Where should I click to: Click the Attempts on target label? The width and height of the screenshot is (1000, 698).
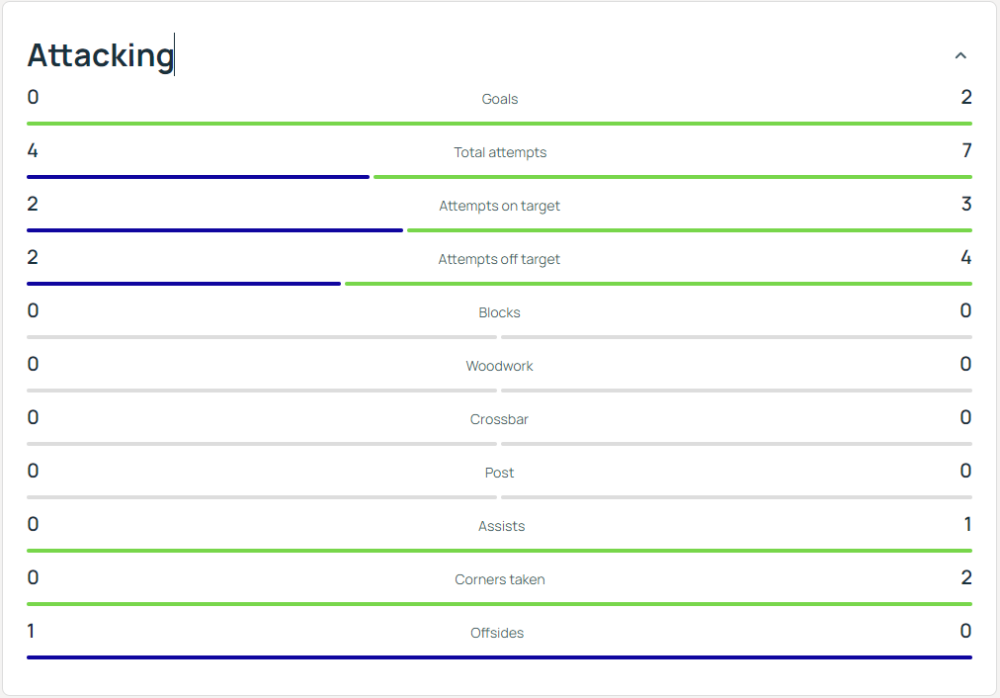click(499, 206)
